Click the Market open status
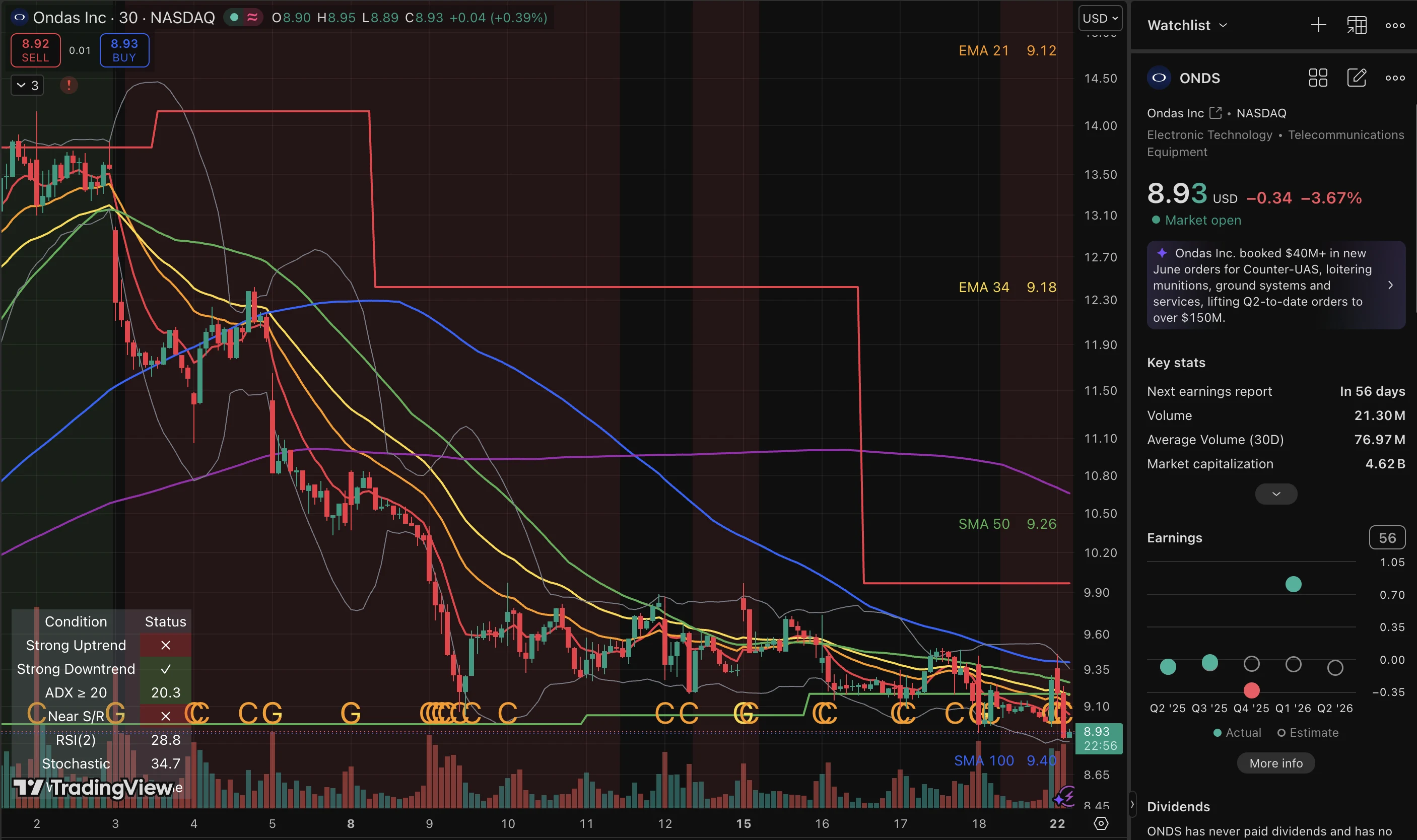 pyautogui.click(x=1196, y=220)
